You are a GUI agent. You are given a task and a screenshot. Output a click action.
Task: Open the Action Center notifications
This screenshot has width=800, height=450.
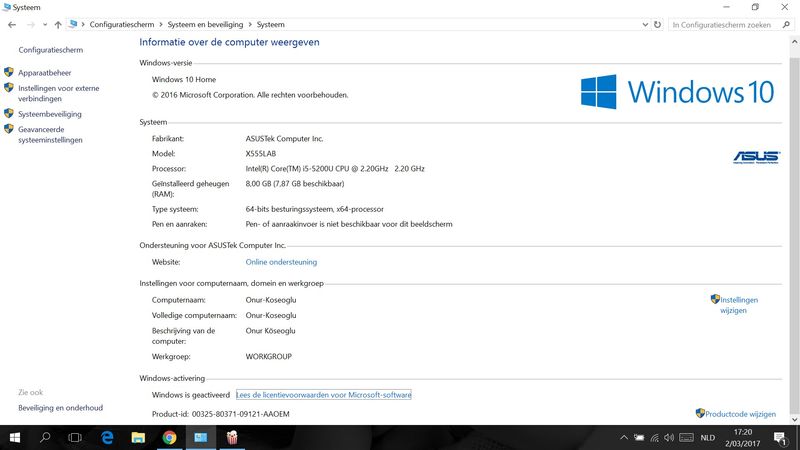pyautogui.click(x=780, y=438)
